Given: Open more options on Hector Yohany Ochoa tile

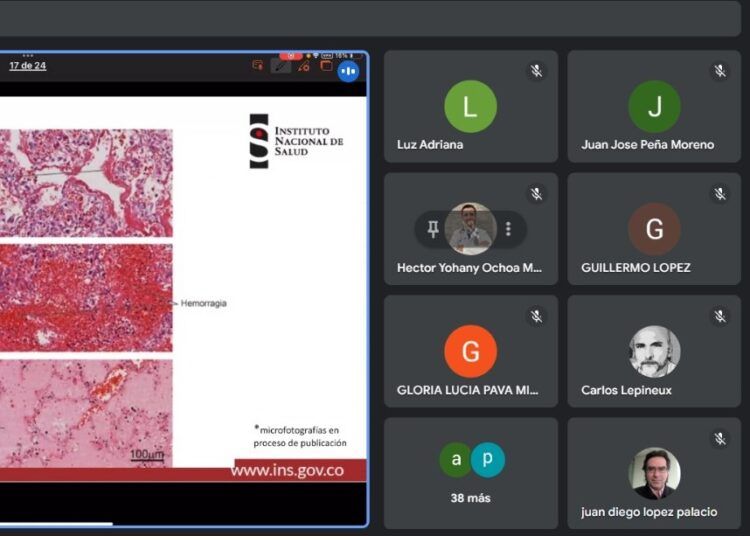Looking at the screenshot, I should 508,229.
